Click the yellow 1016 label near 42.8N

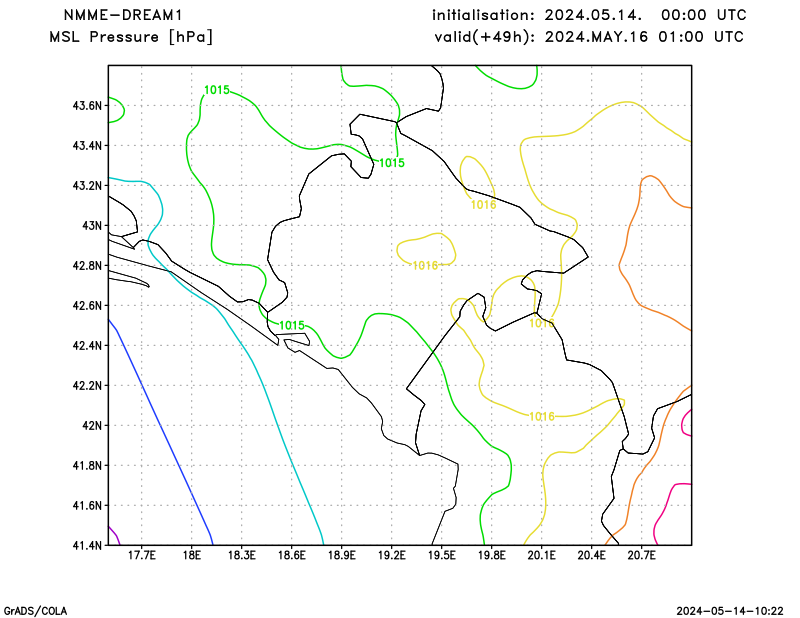coord(425,265)
